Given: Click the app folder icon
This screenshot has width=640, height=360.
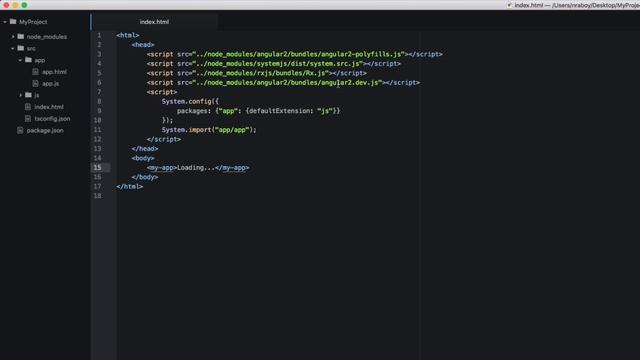Looking at the screenshot, I should (x=28, y=60).
